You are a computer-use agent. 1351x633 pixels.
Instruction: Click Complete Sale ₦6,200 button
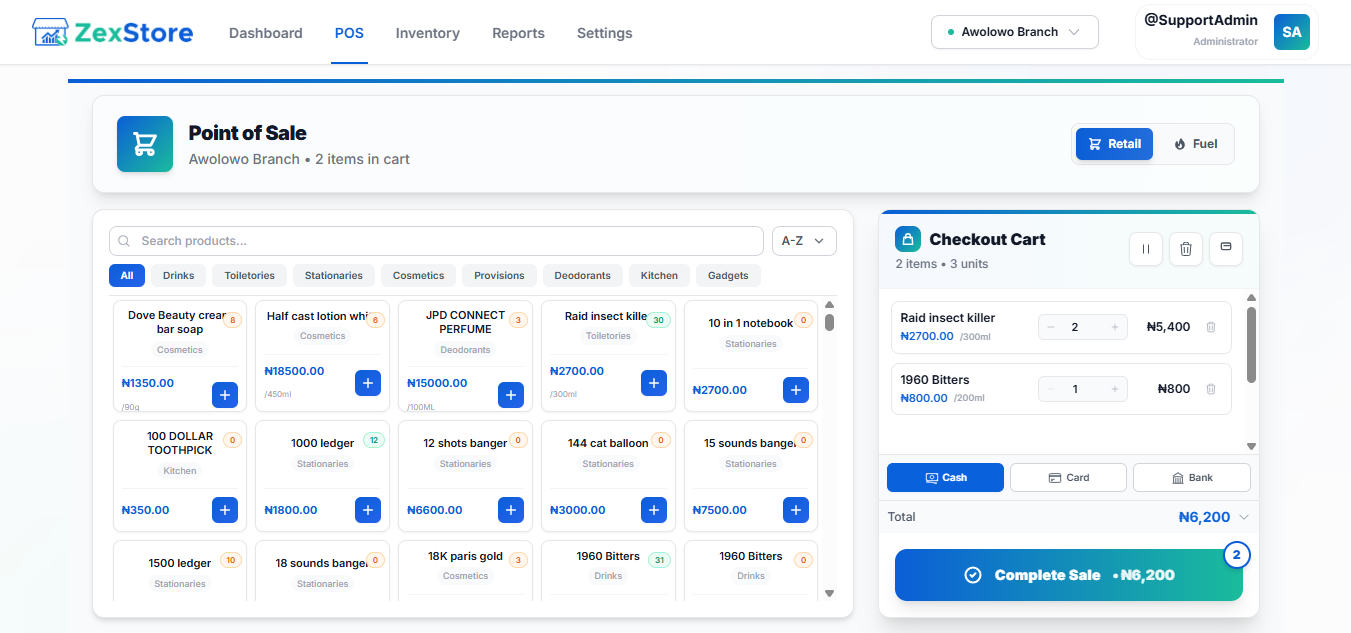coord(1069,575)
